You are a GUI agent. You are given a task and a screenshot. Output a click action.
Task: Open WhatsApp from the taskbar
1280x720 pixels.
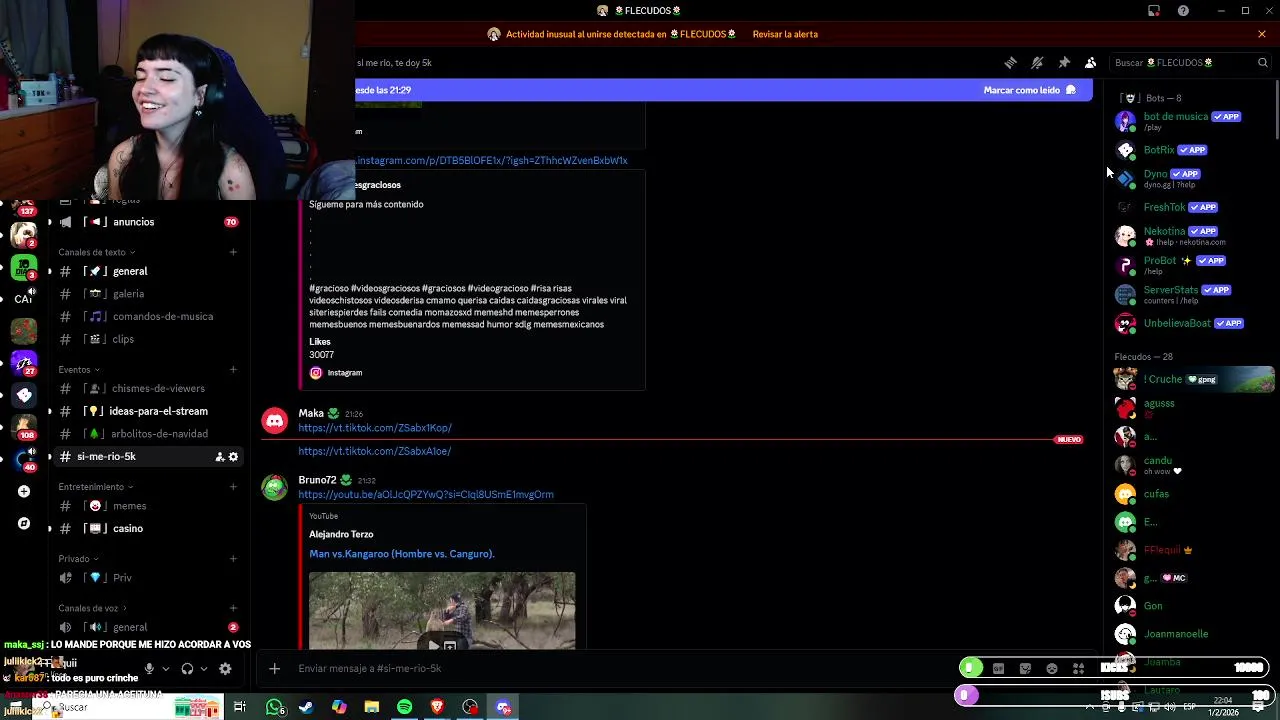click(x=274, y=707)
